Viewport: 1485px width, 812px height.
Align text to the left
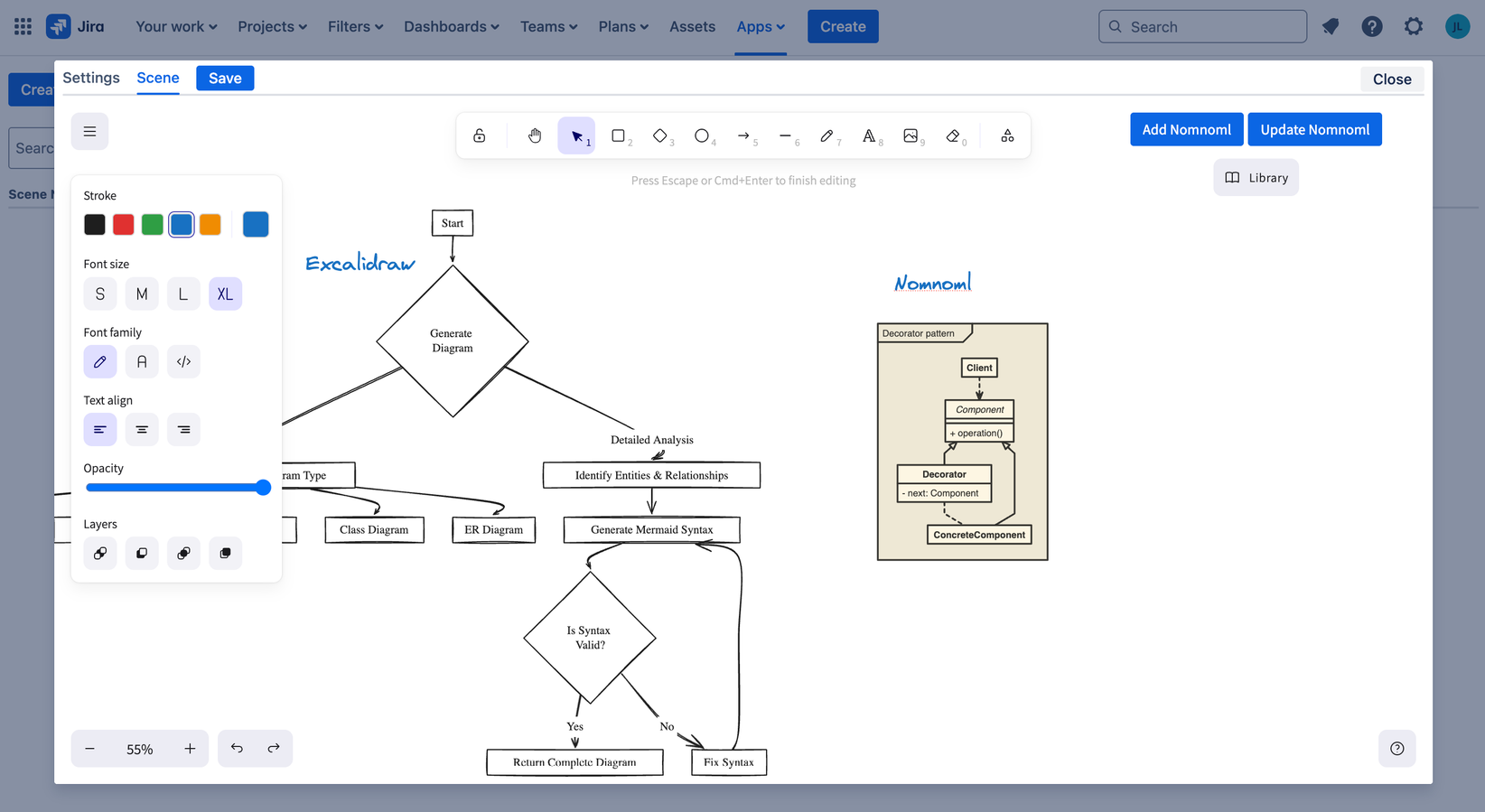[100, 429]
